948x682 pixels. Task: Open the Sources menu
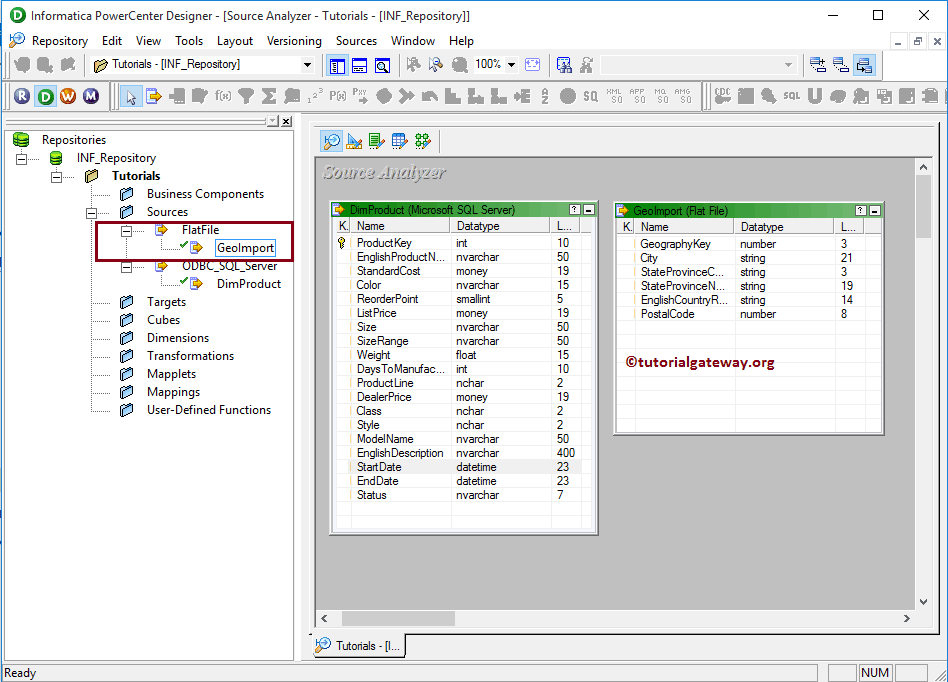(357, 41)
